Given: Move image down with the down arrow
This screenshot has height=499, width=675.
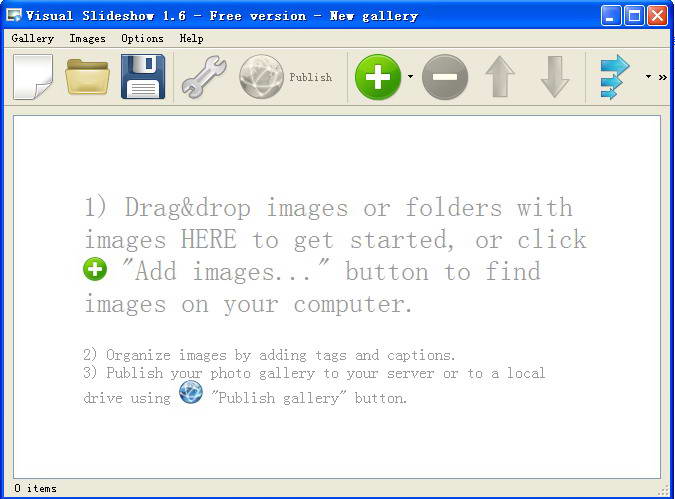Looking at the screenshot, I should coord(555,77).
